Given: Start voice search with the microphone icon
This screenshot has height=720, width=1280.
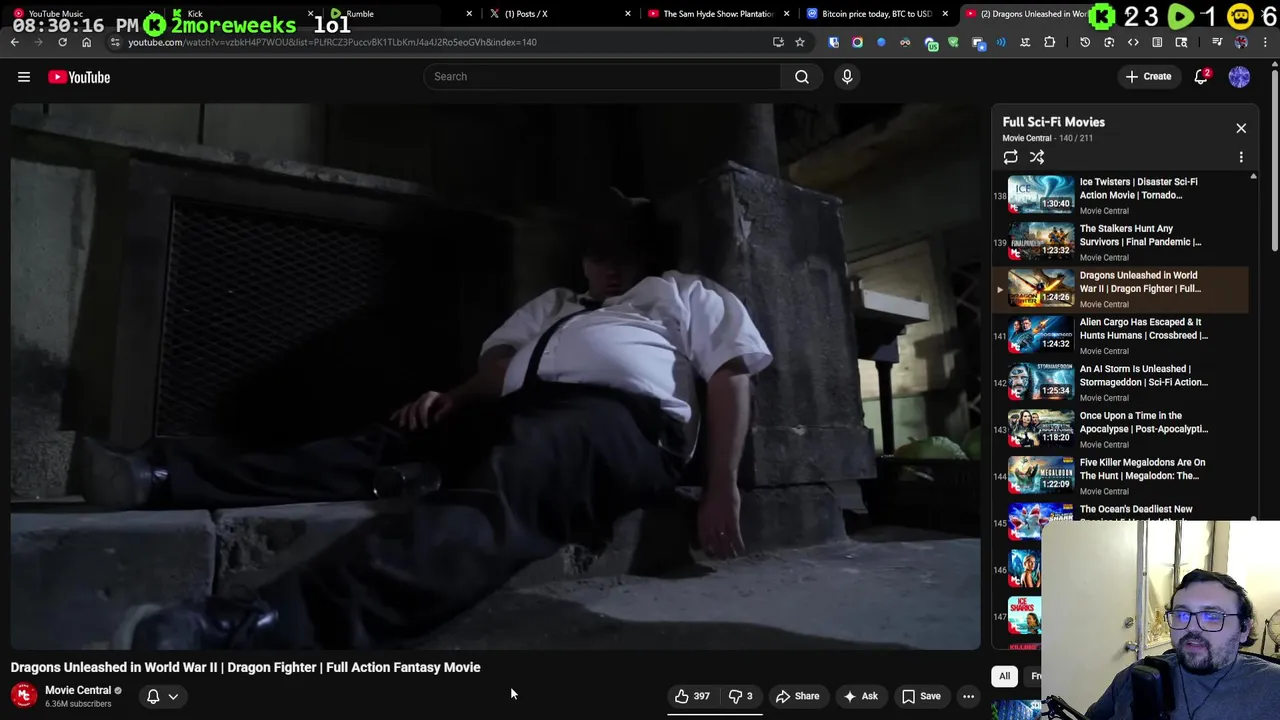Looking at the screenshot, I should click(x=847, y=77).
